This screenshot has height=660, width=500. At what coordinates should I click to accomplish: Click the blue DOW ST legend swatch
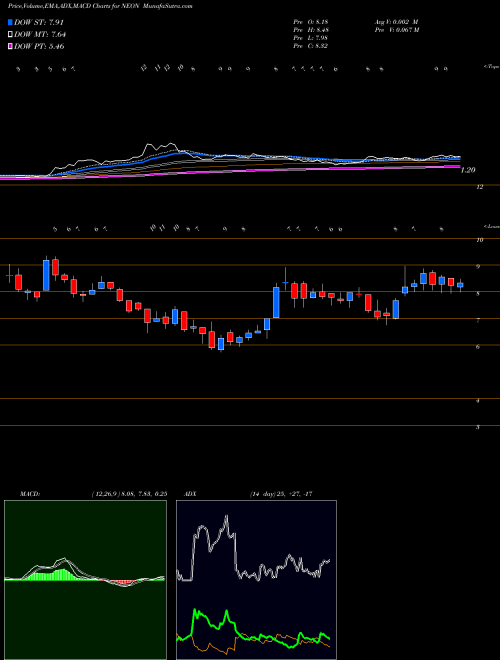tap(11, 22)
